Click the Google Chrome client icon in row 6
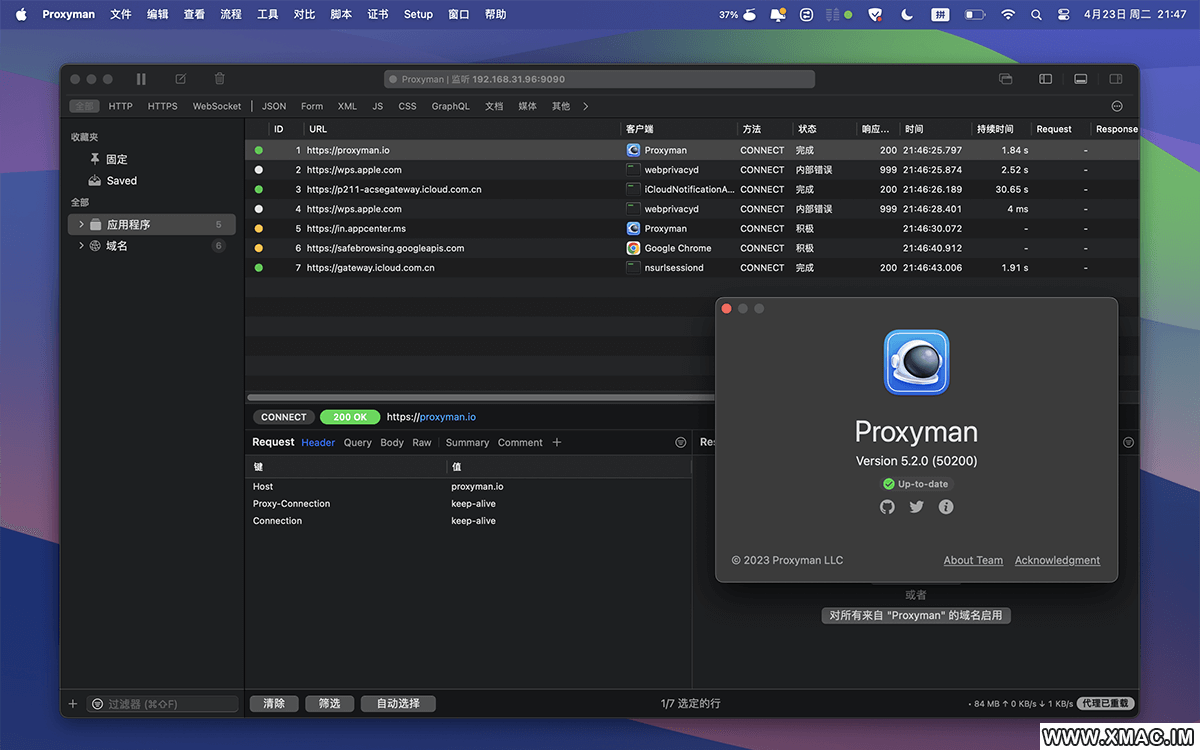 pos(633,248)
